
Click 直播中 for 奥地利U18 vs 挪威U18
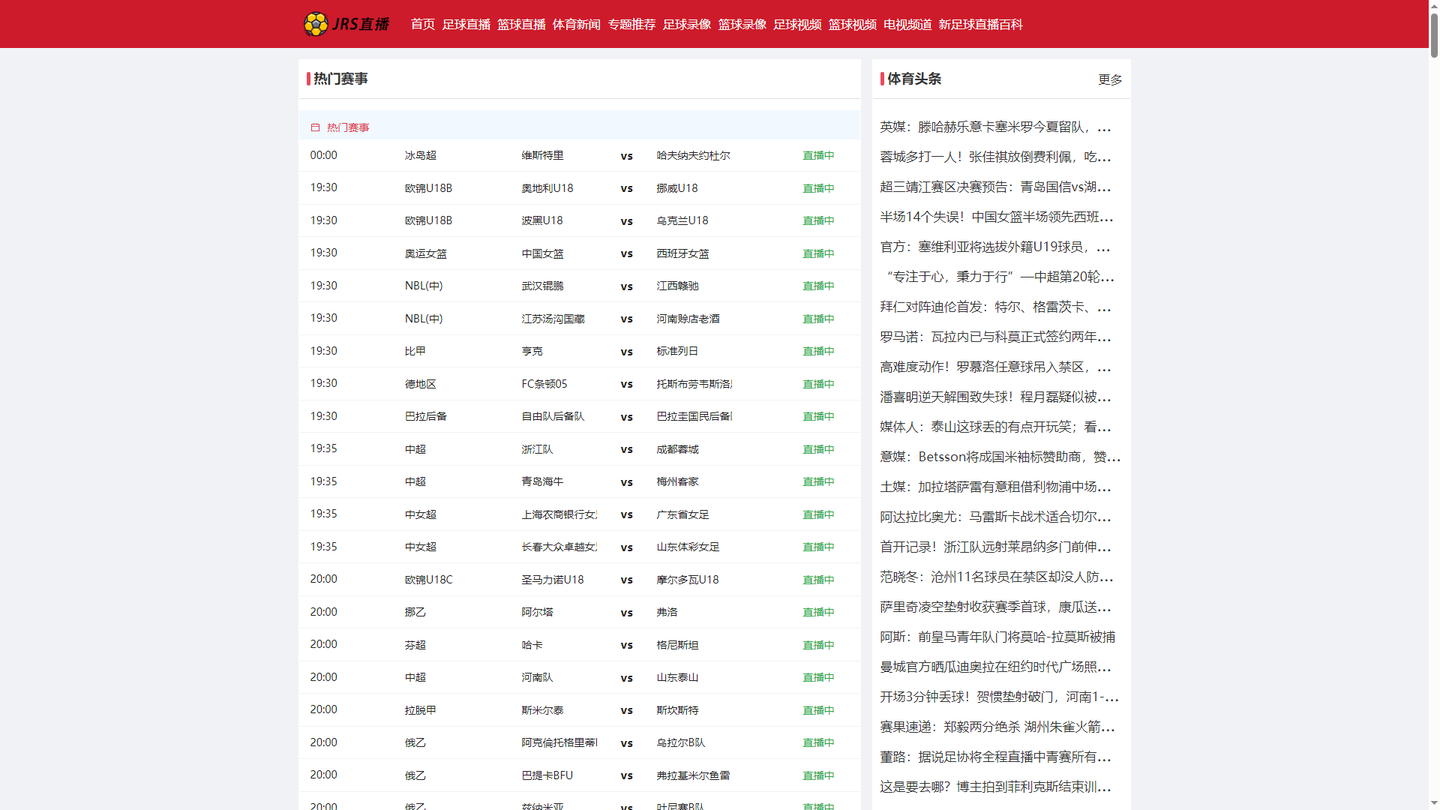click(818, 188)
